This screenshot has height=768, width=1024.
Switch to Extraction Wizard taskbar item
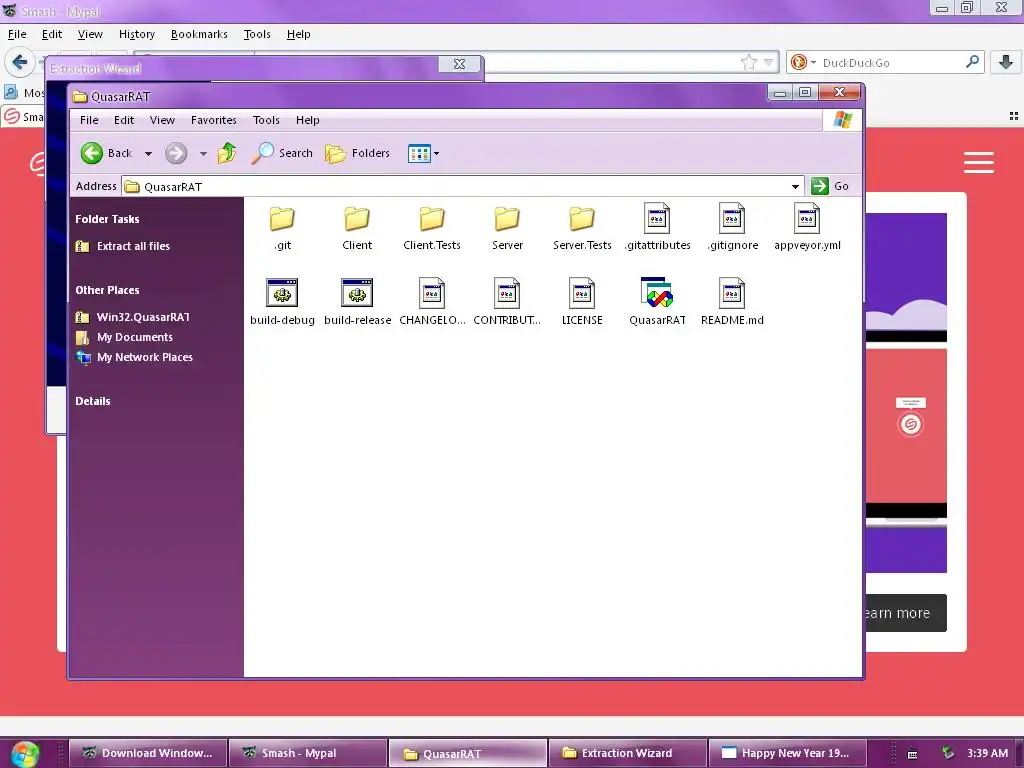point(628,753)
